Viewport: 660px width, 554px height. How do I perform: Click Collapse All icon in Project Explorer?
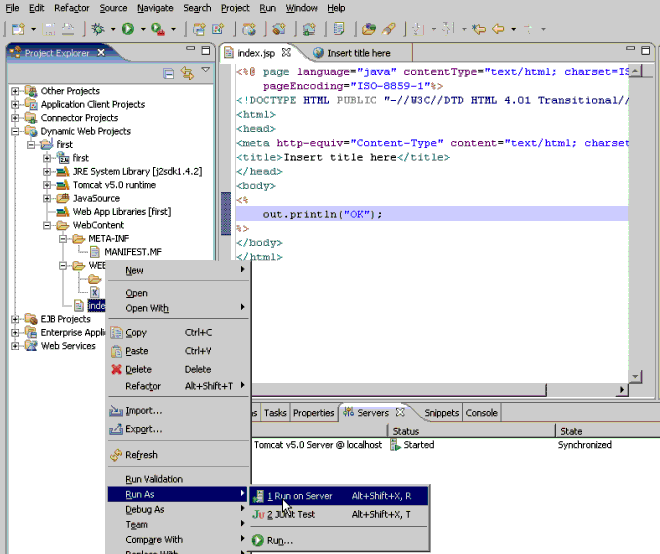pyautogui.click(x=168, y=73)
